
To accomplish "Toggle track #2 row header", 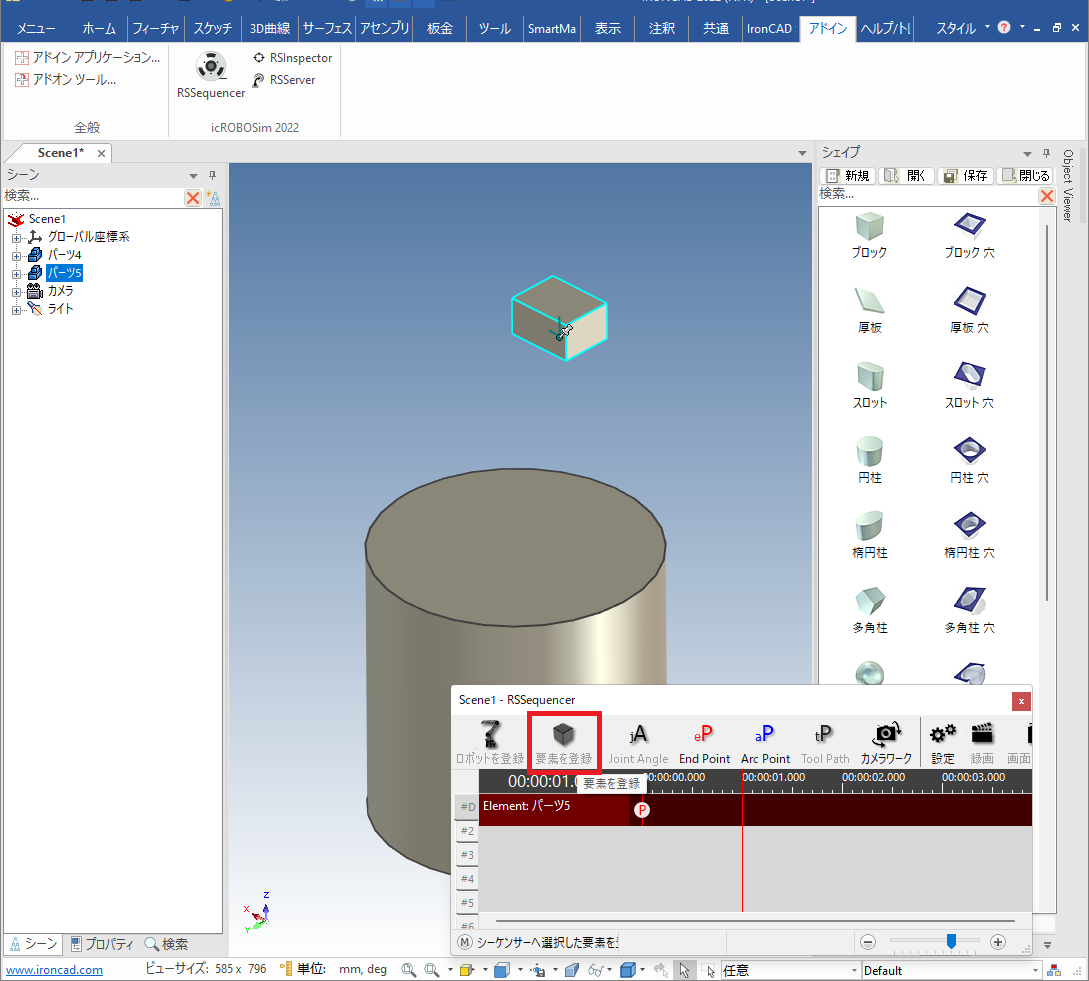I will 466,831.
